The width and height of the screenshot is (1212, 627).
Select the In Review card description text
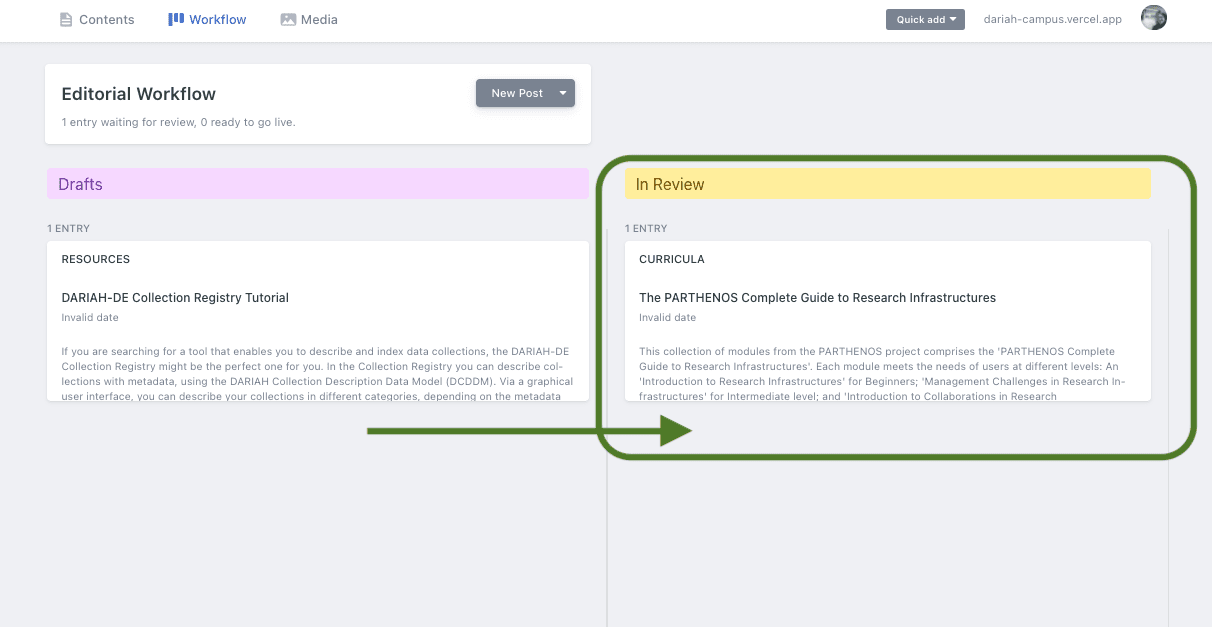(887, 373)
